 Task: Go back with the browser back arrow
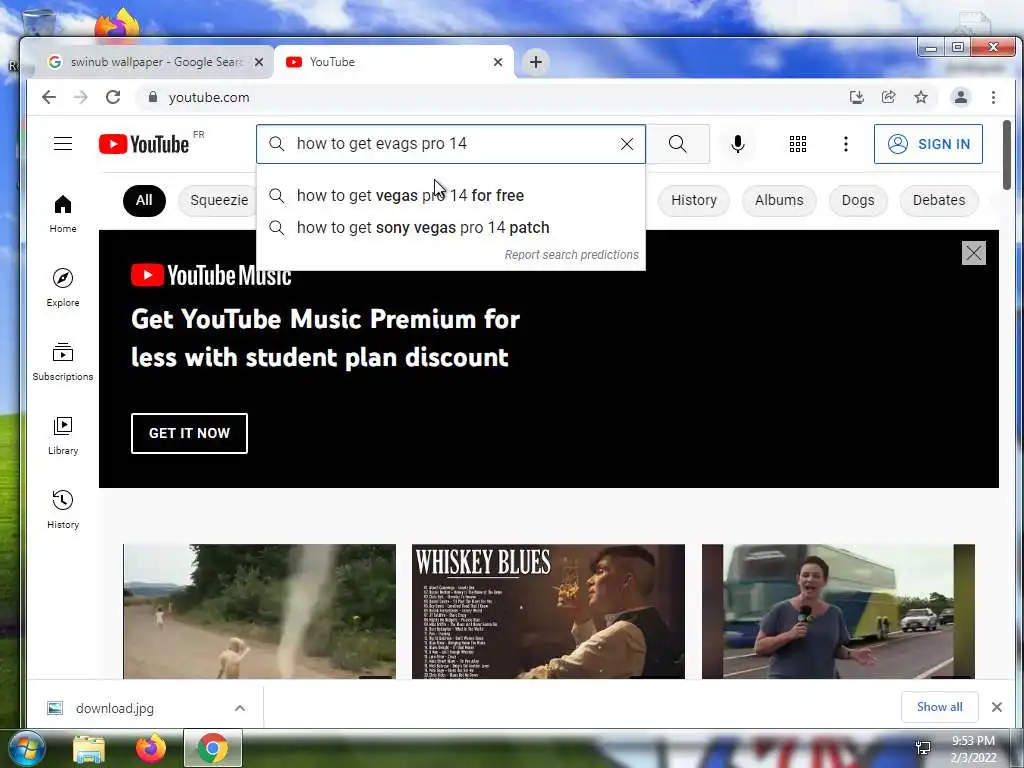49,97
